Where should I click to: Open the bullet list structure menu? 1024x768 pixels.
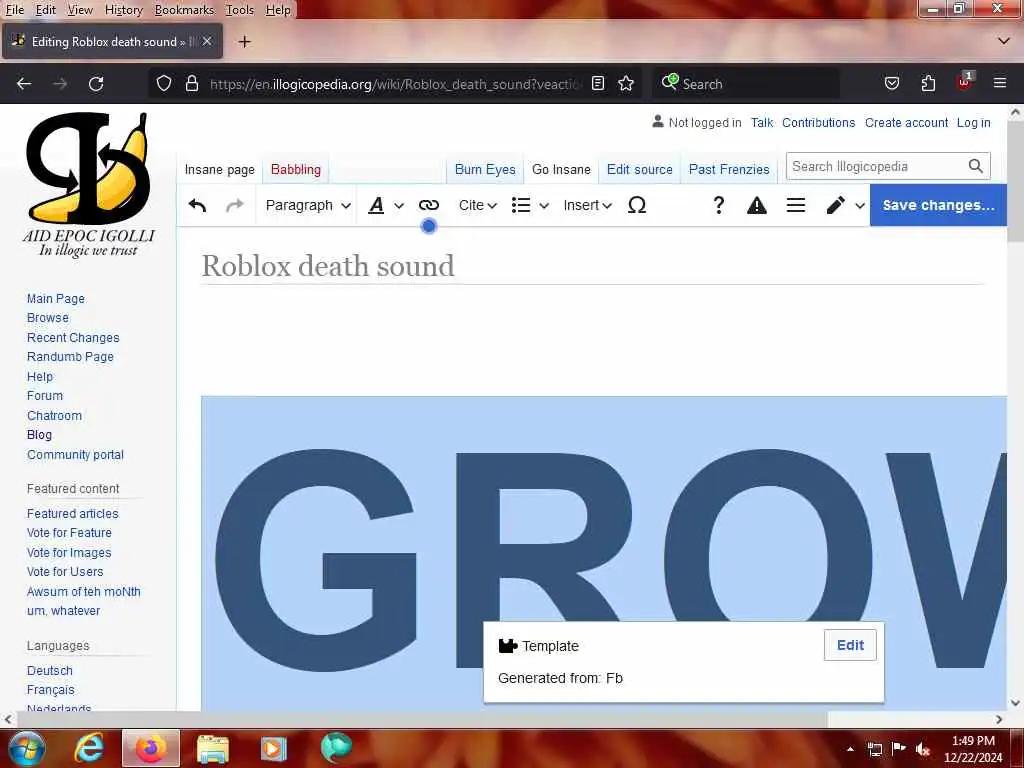[x=530, y=205]
